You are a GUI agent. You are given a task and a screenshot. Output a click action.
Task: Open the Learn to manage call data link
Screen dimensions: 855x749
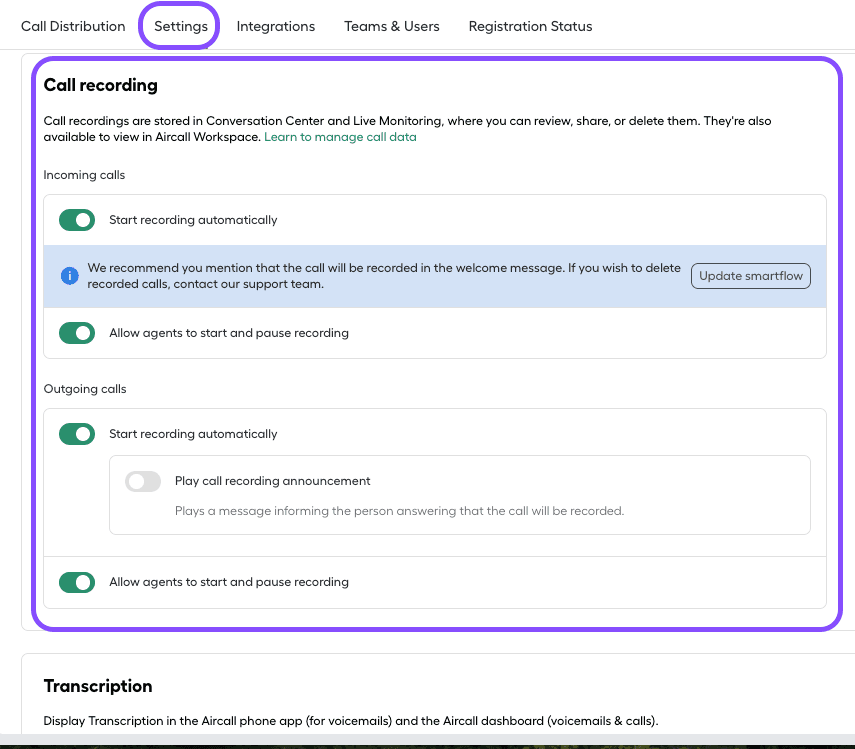[x=340, y=137]
